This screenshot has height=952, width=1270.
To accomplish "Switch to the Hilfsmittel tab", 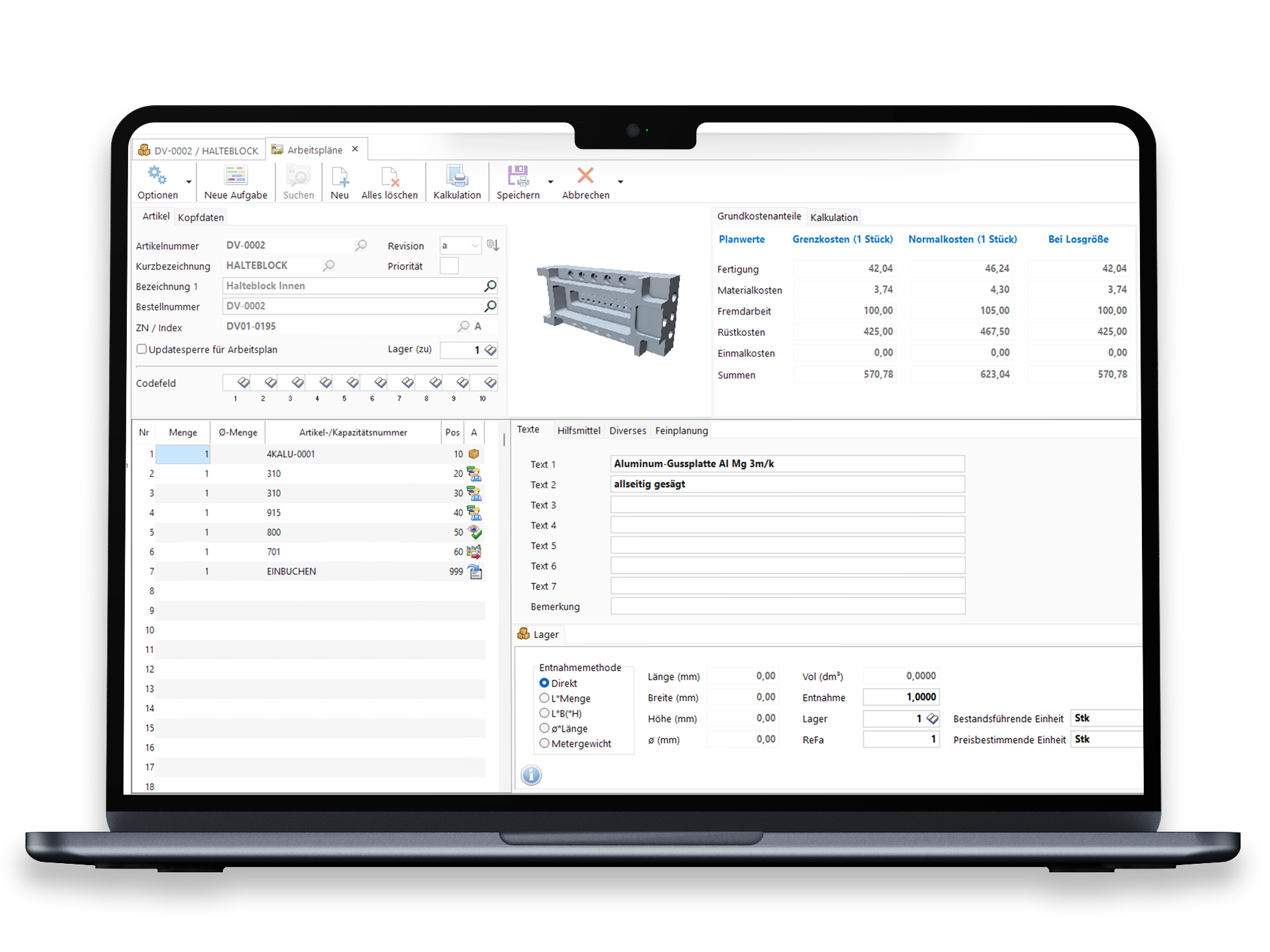I will [x=578, y=431].
